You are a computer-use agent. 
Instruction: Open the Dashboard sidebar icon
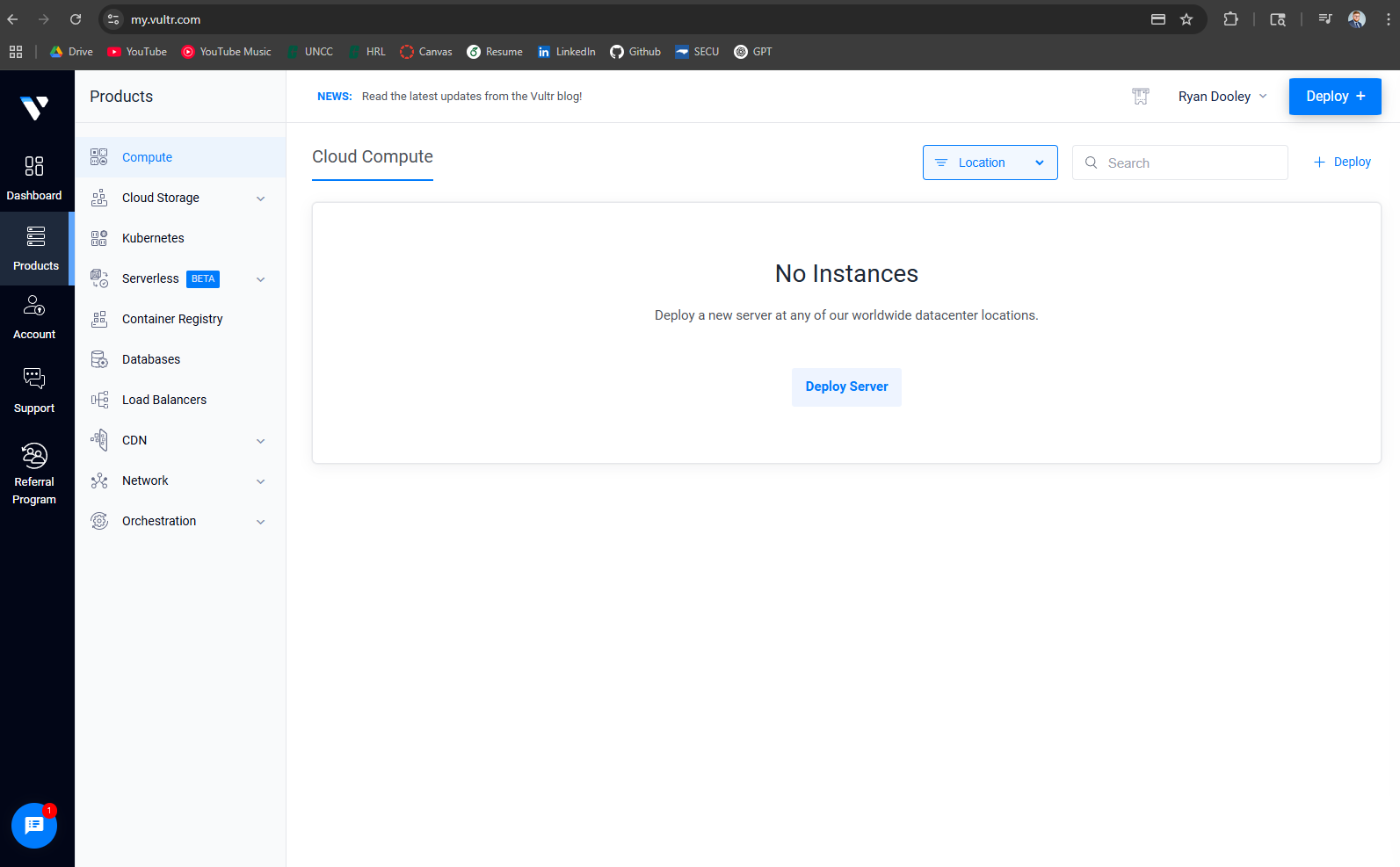[34, 166]
